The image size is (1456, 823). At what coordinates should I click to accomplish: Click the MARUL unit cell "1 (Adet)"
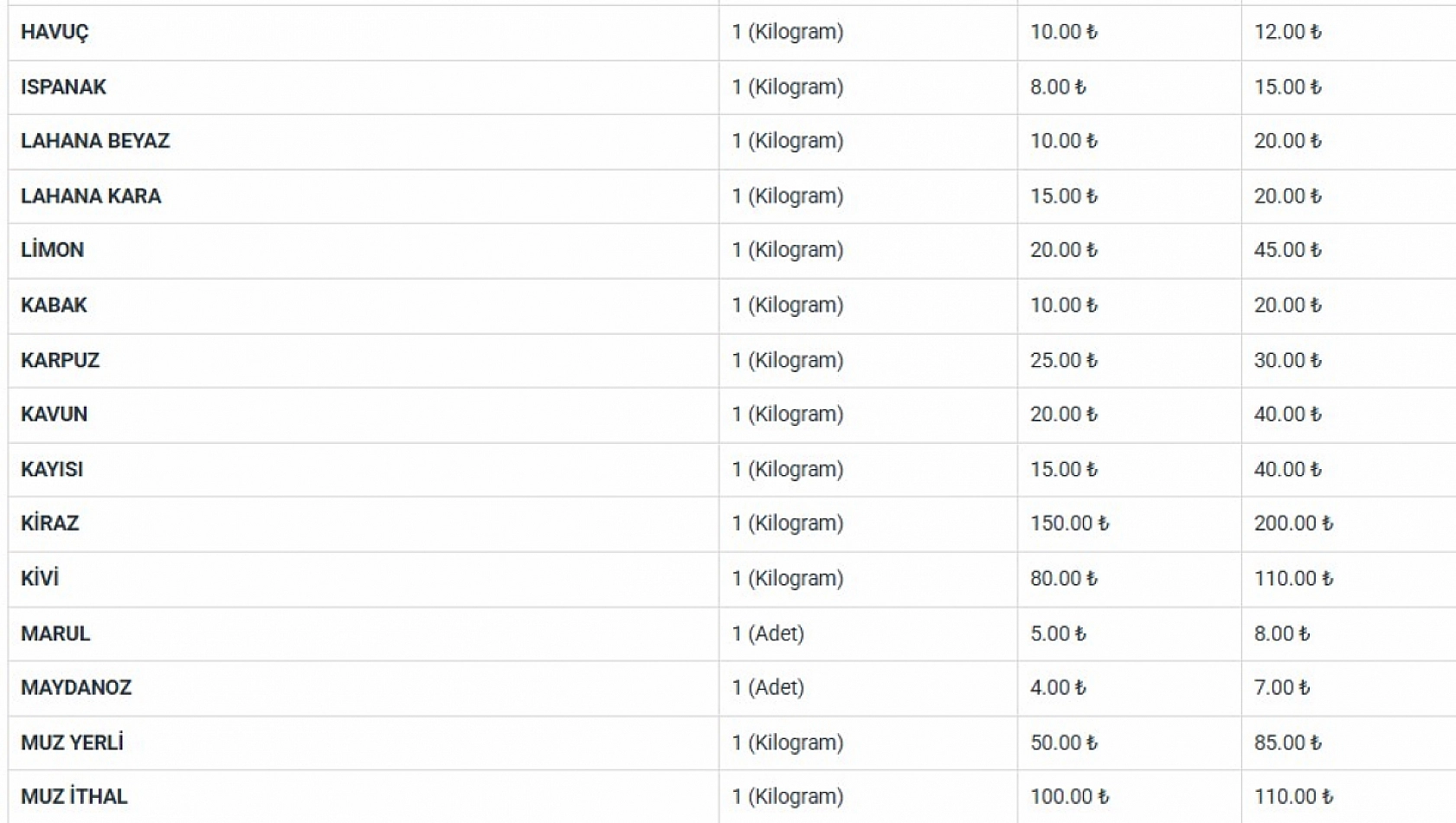pos(768,633)
